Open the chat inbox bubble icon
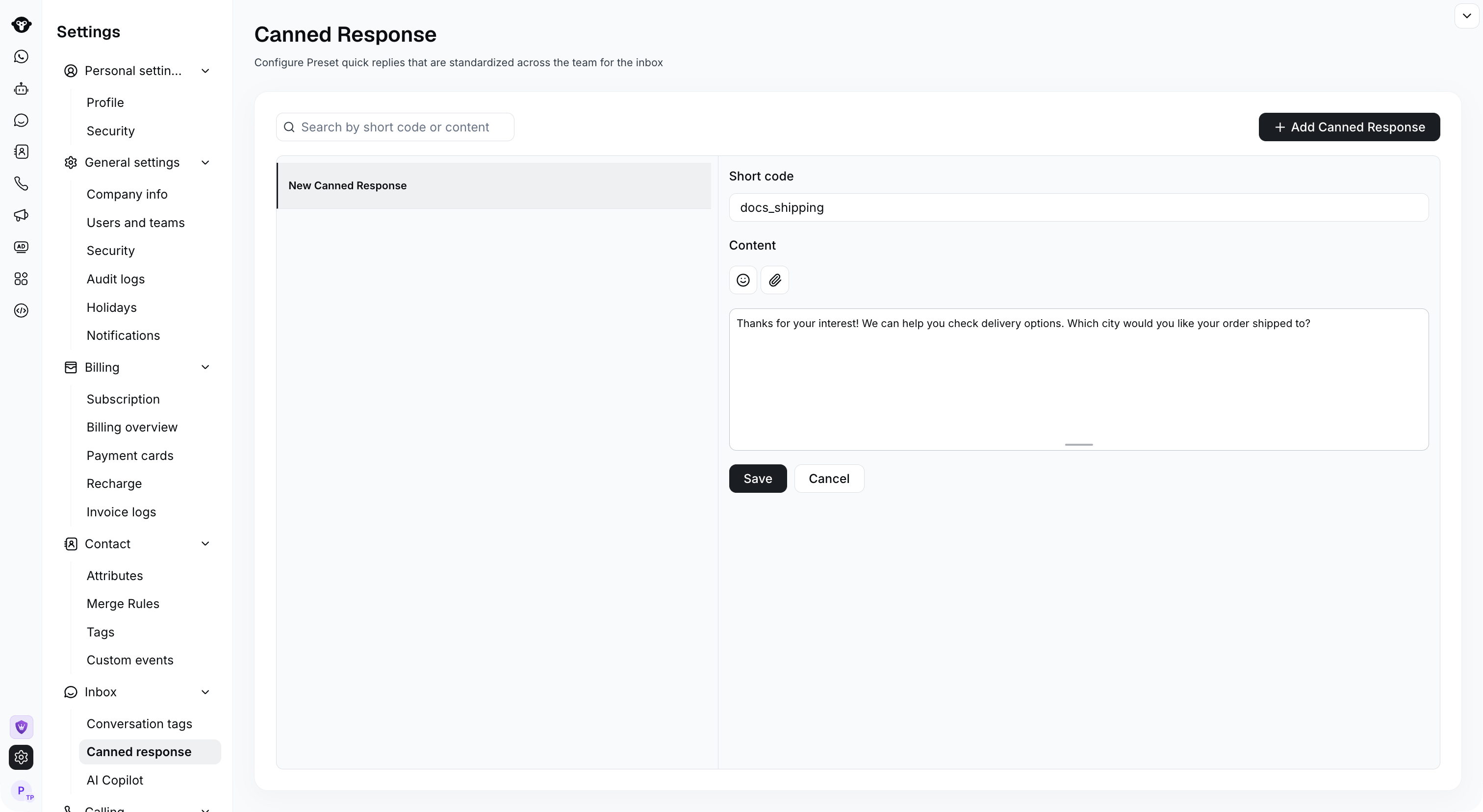Viewport: 1483px width, 812px height. 21,120
